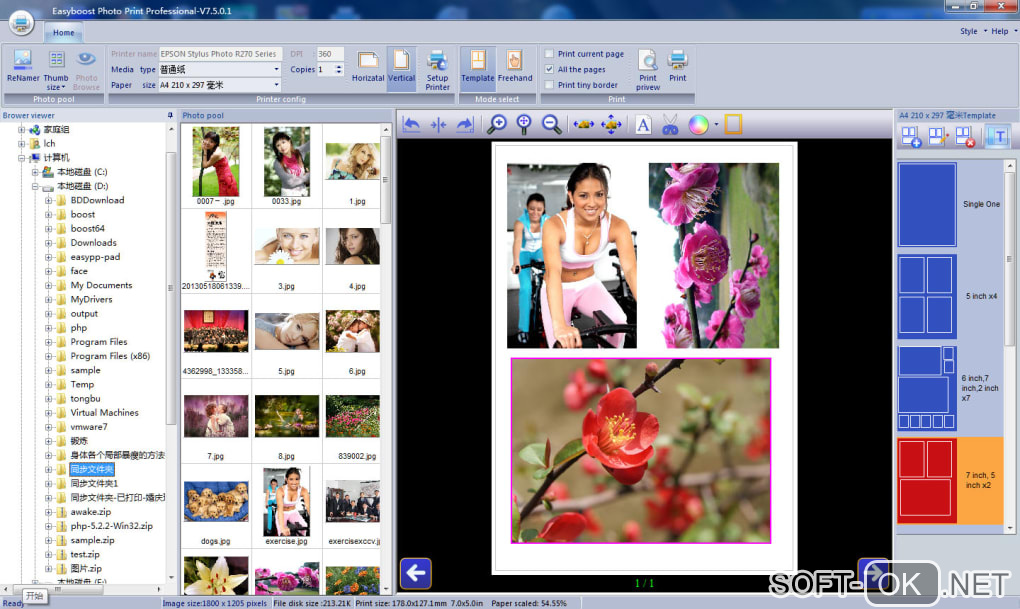Pin the Brower viewer panel
Viewport: 1020px width, 609px height.
170,115
